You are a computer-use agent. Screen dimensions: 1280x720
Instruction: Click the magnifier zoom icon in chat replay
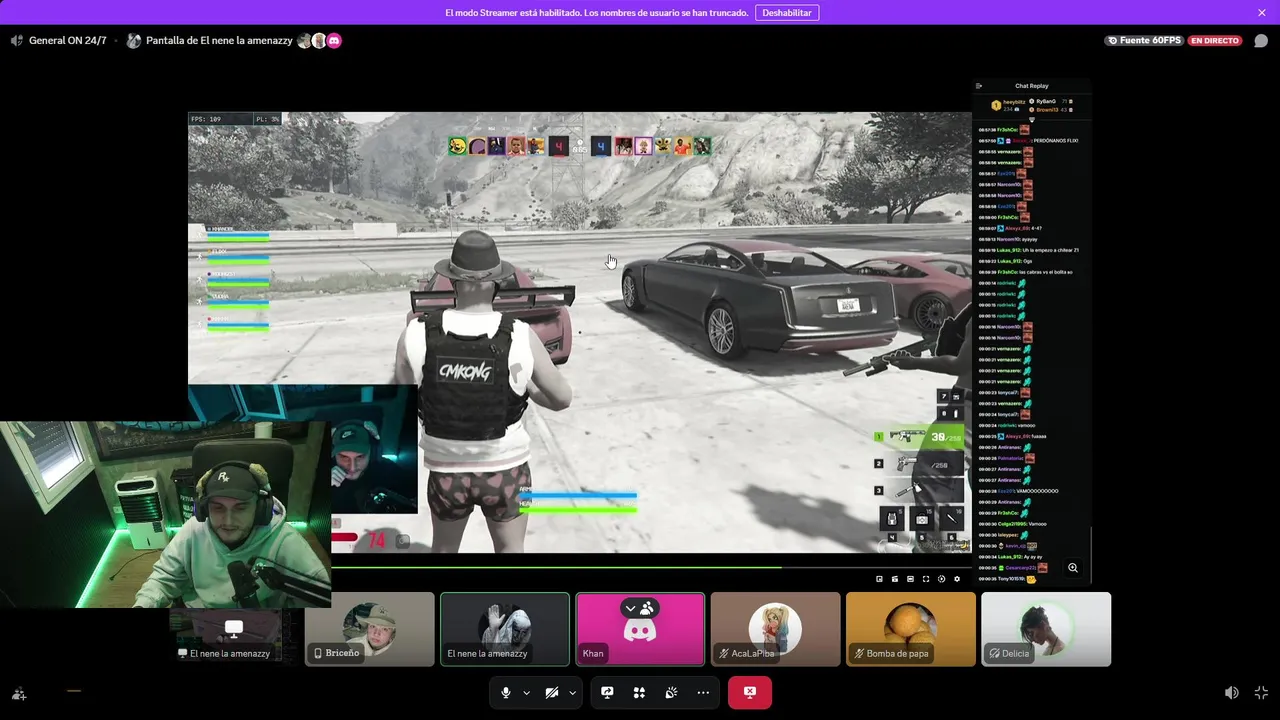(1072, 568)
